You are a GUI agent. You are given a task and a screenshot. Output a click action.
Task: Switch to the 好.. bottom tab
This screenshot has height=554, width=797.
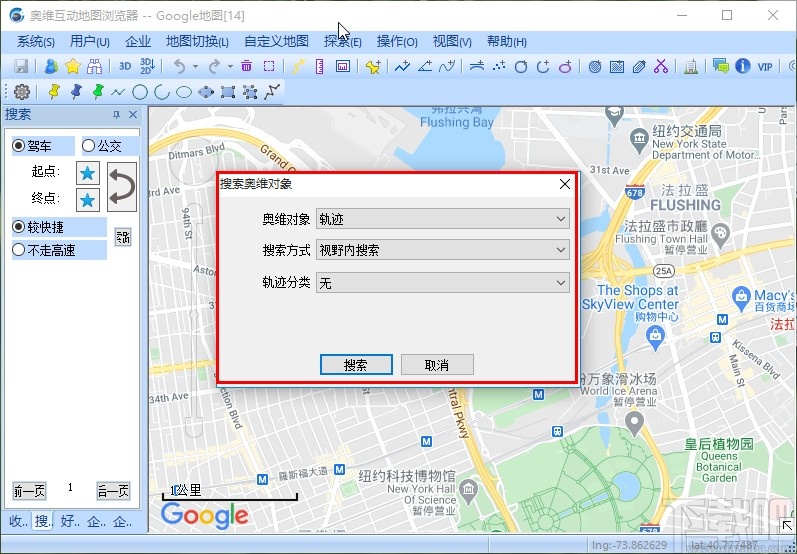tap(70, 521)
